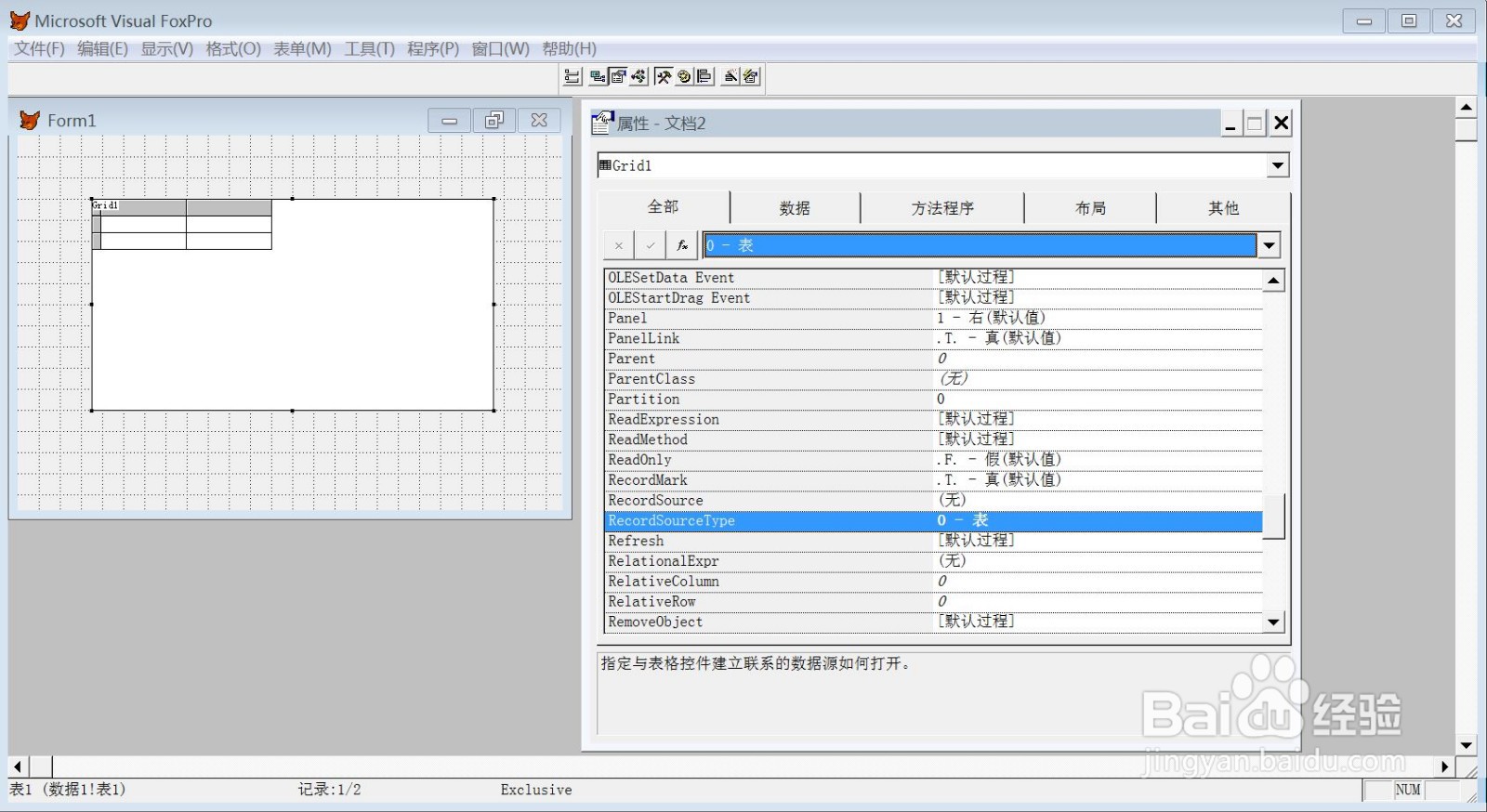Select the Partition property row
1487x812 pixels.
(933, 399)
